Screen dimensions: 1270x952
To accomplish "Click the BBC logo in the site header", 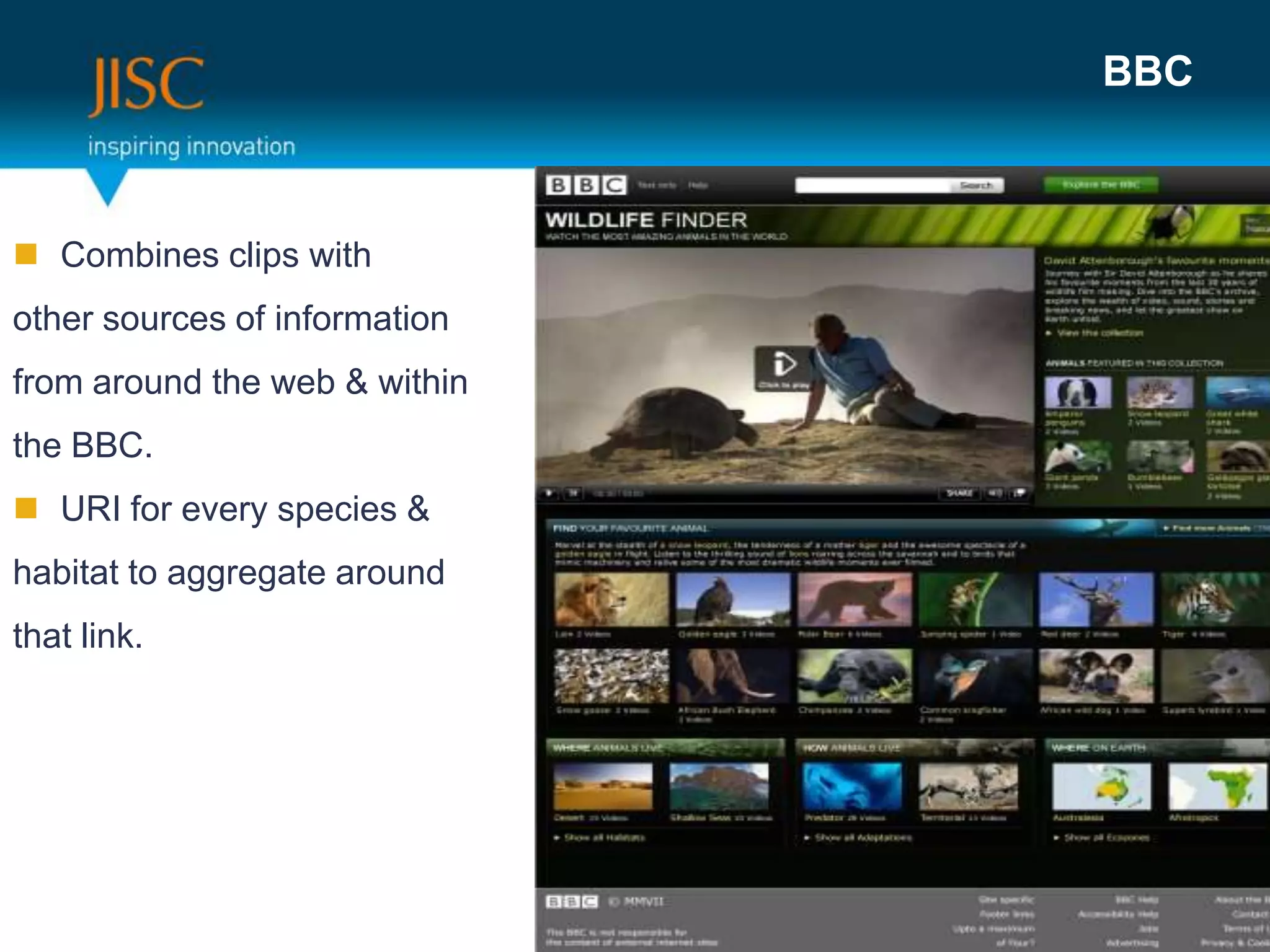I will click(x=585, y=185).
